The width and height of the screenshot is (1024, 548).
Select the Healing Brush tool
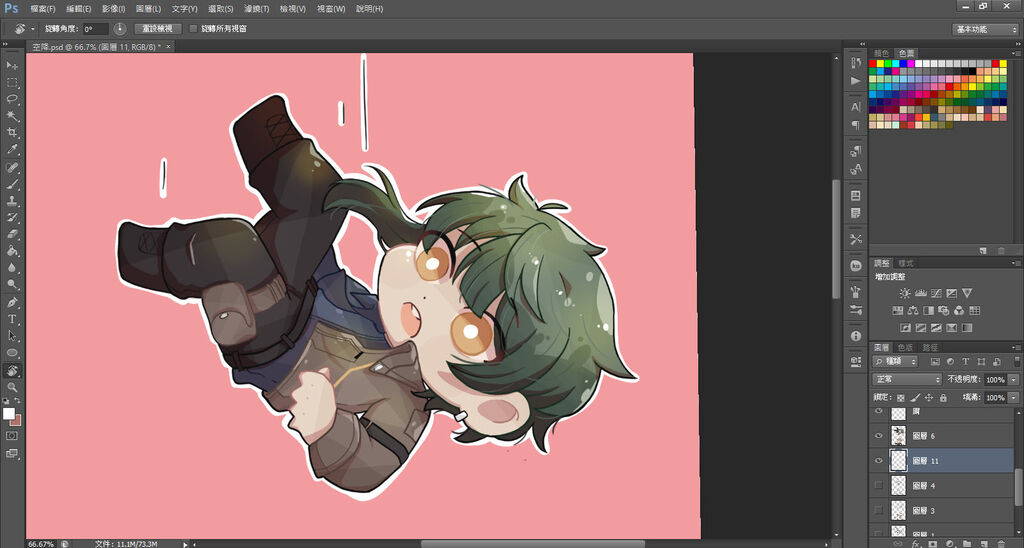point(12,168)
